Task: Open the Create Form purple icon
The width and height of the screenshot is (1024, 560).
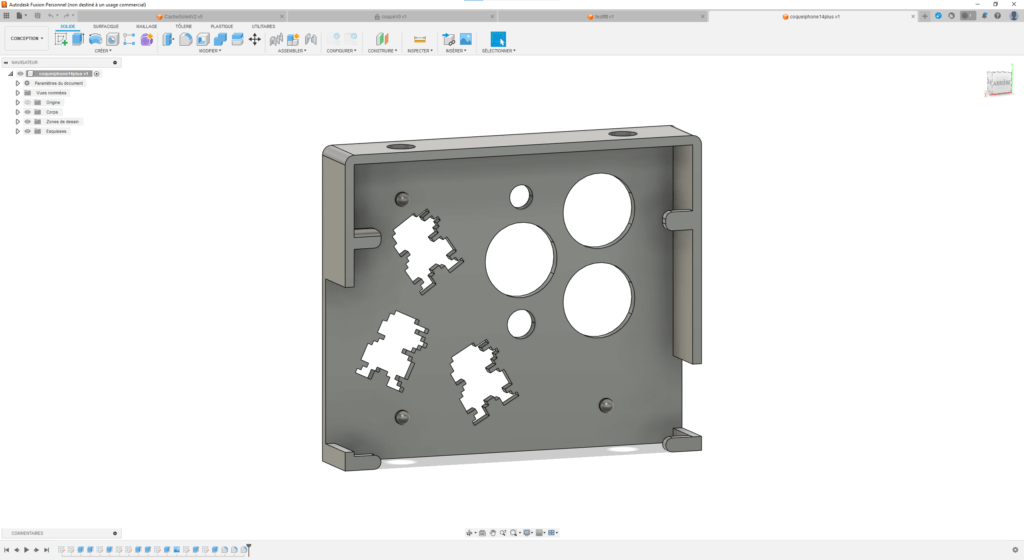Action: tap(147, 39)
